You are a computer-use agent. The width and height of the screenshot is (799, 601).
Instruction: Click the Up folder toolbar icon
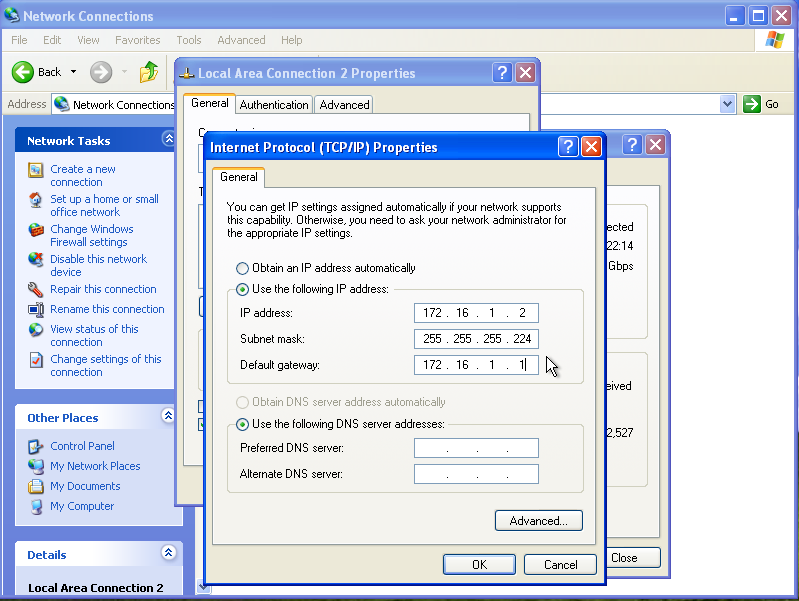point(149,72)
